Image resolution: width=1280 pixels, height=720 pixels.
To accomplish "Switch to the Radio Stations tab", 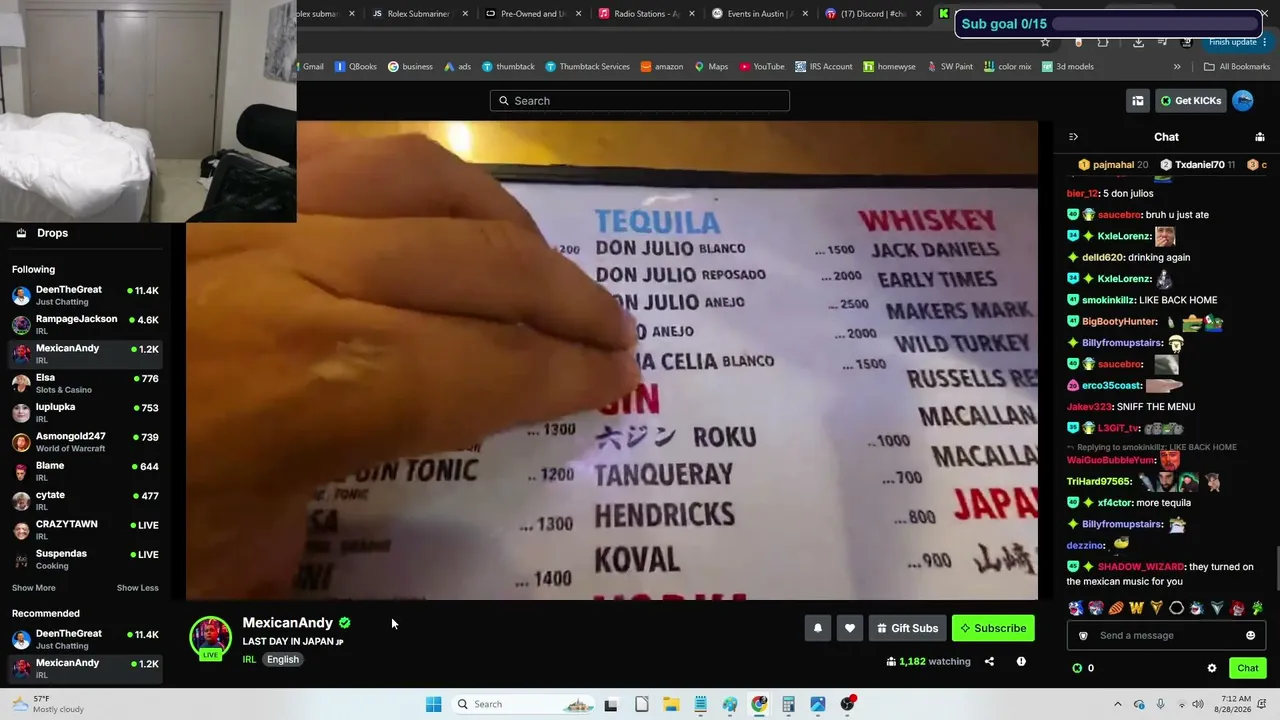I will [x=647, y=14].
